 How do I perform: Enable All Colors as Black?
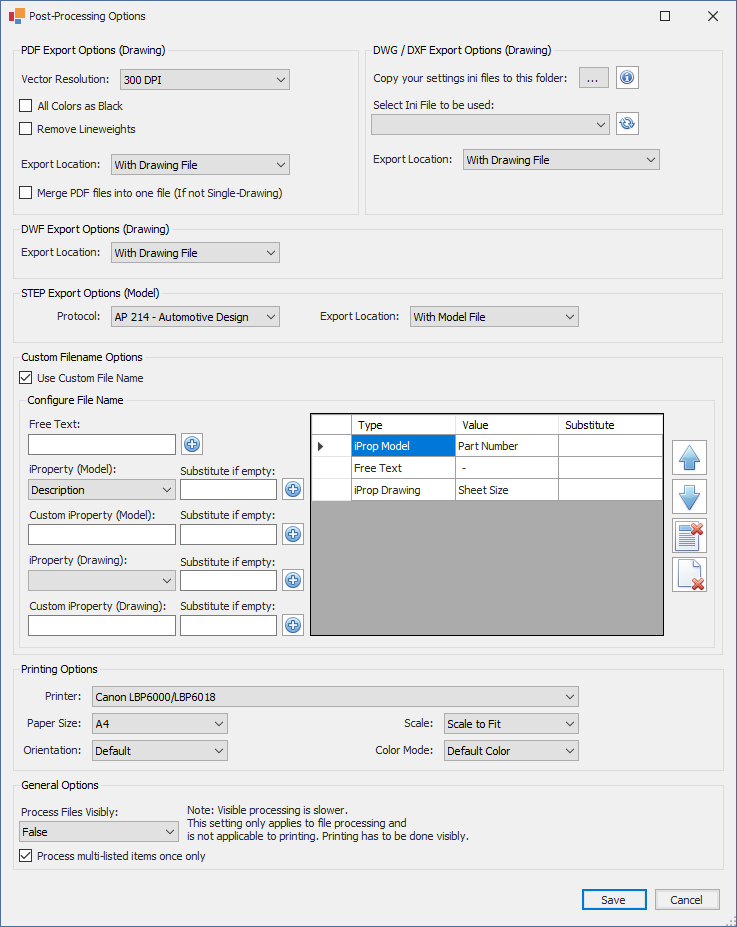tap(26, 106)
